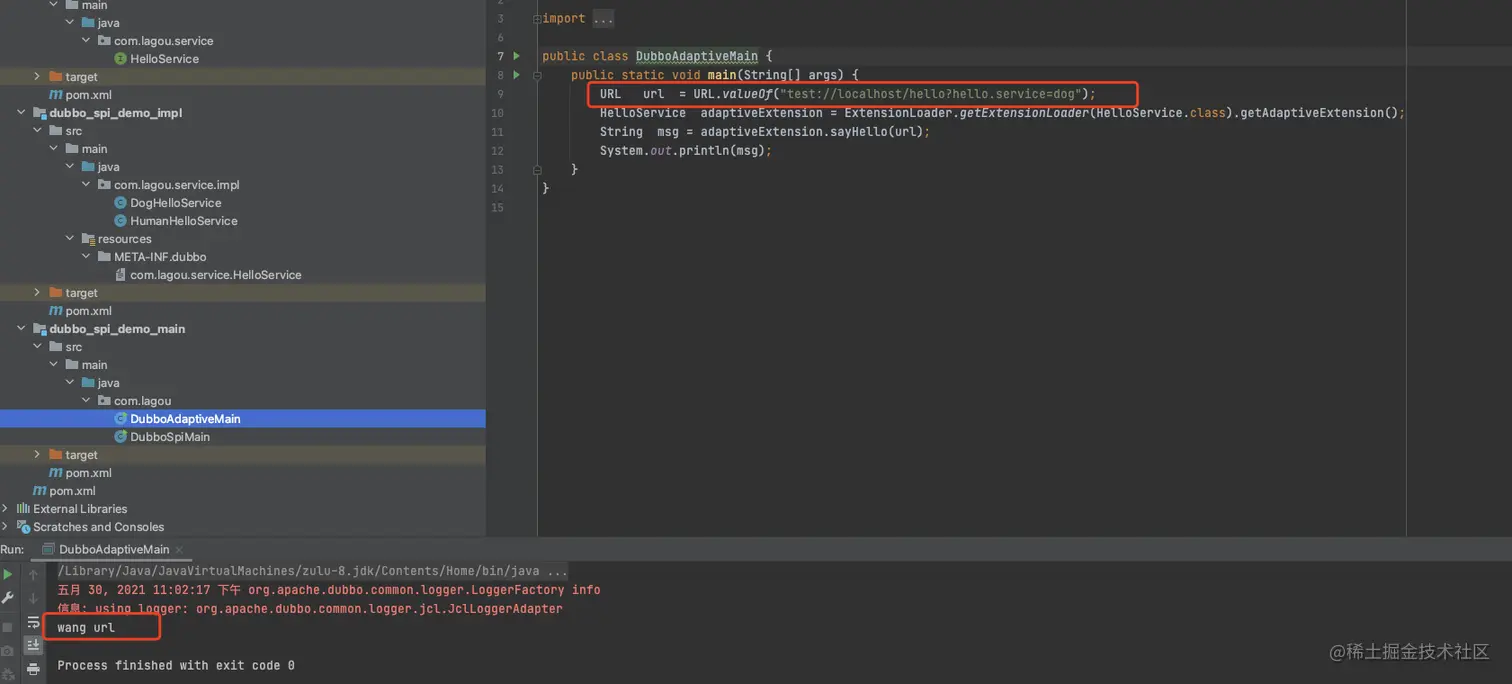The width and height of the screenshot is (1512, 684).
Task: Click System.out.println(msg) line
Action: (686, 151)
